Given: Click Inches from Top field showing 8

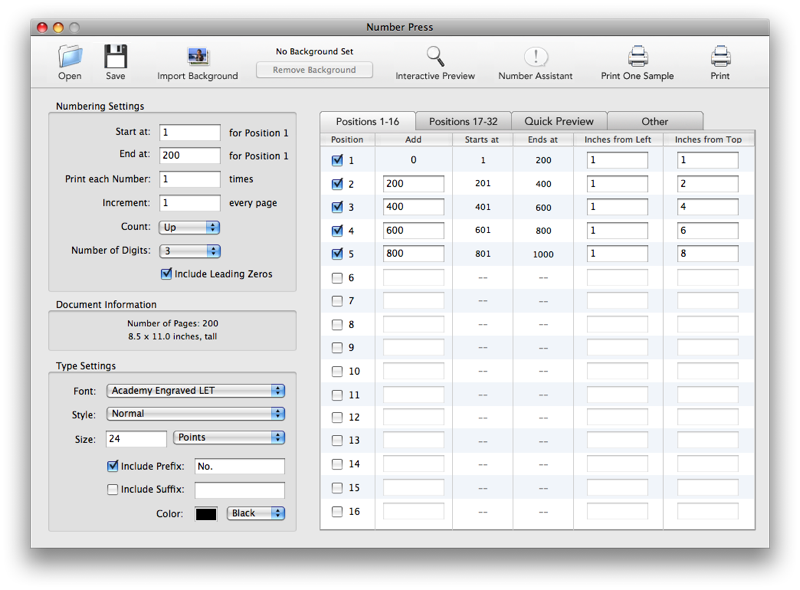Looking at the screenshot, I should (x=708, y=254).
